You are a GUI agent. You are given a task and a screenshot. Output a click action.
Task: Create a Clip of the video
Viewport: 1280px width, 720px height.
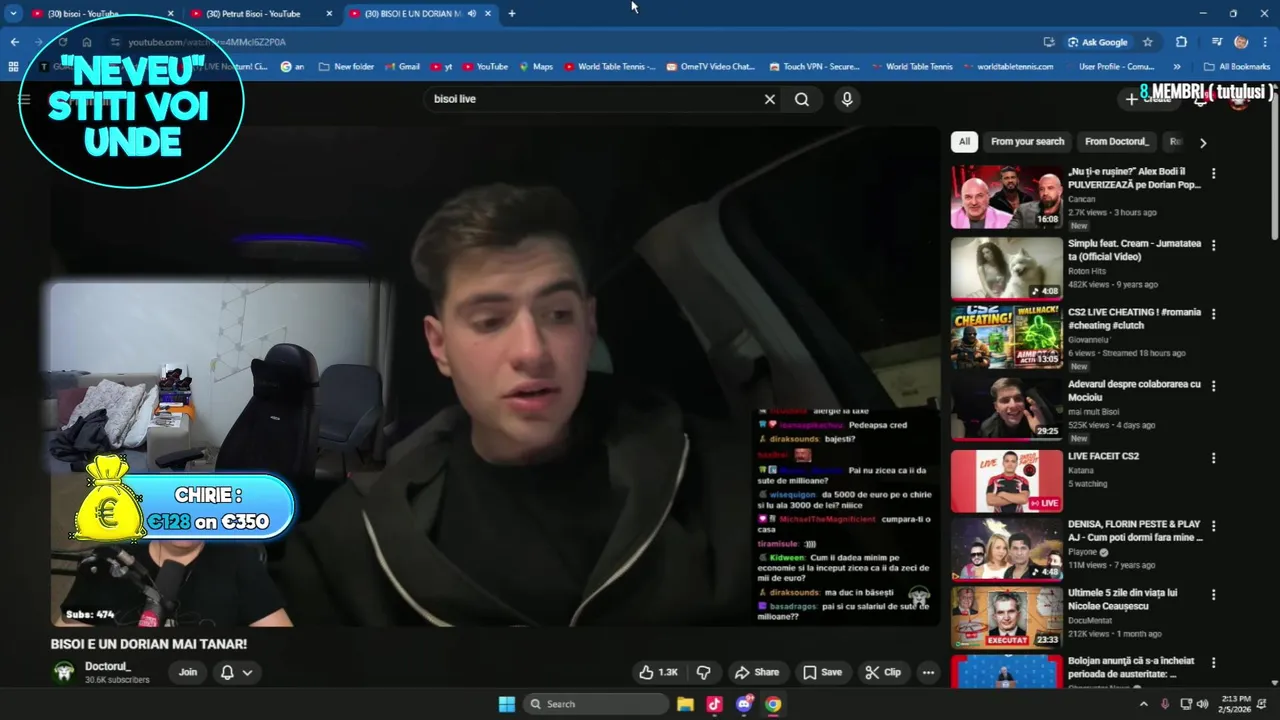tap(883, 672)
